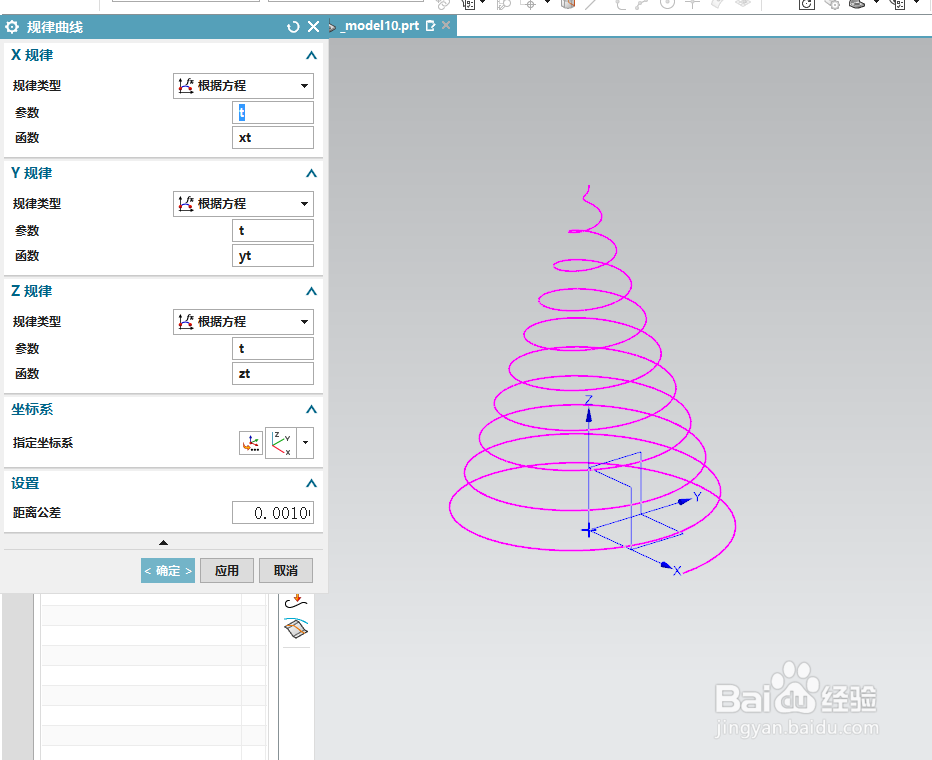The image size is (932, 760).
Task: Confirm with the 确定 button
Action: [168, 570]
